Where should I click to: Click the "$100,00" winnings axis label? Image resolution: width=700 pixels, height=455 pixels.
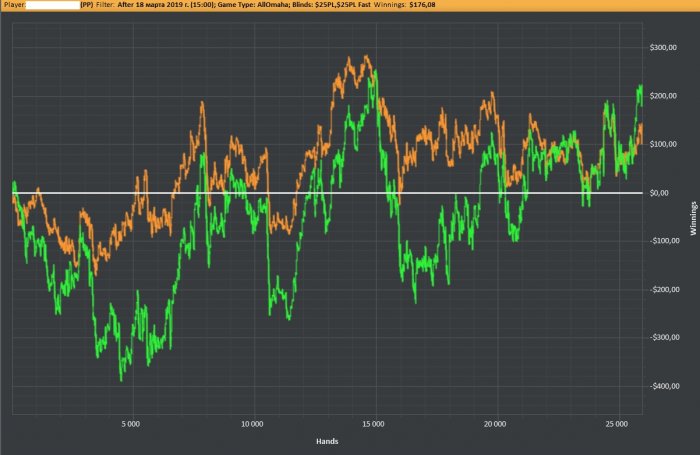(x=663, y=144)
